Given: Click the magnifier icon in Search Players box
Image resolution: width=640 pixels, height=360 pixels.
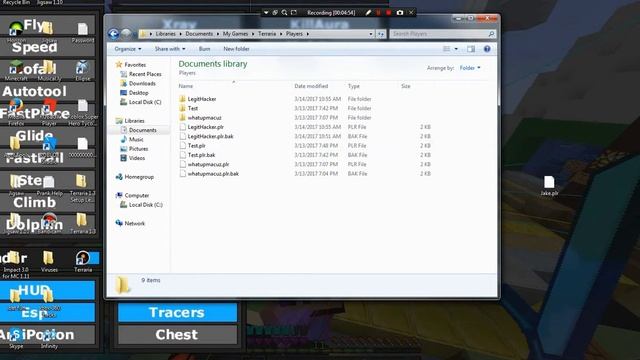Looking at the screenshot, I should click(x=491, y=34).
